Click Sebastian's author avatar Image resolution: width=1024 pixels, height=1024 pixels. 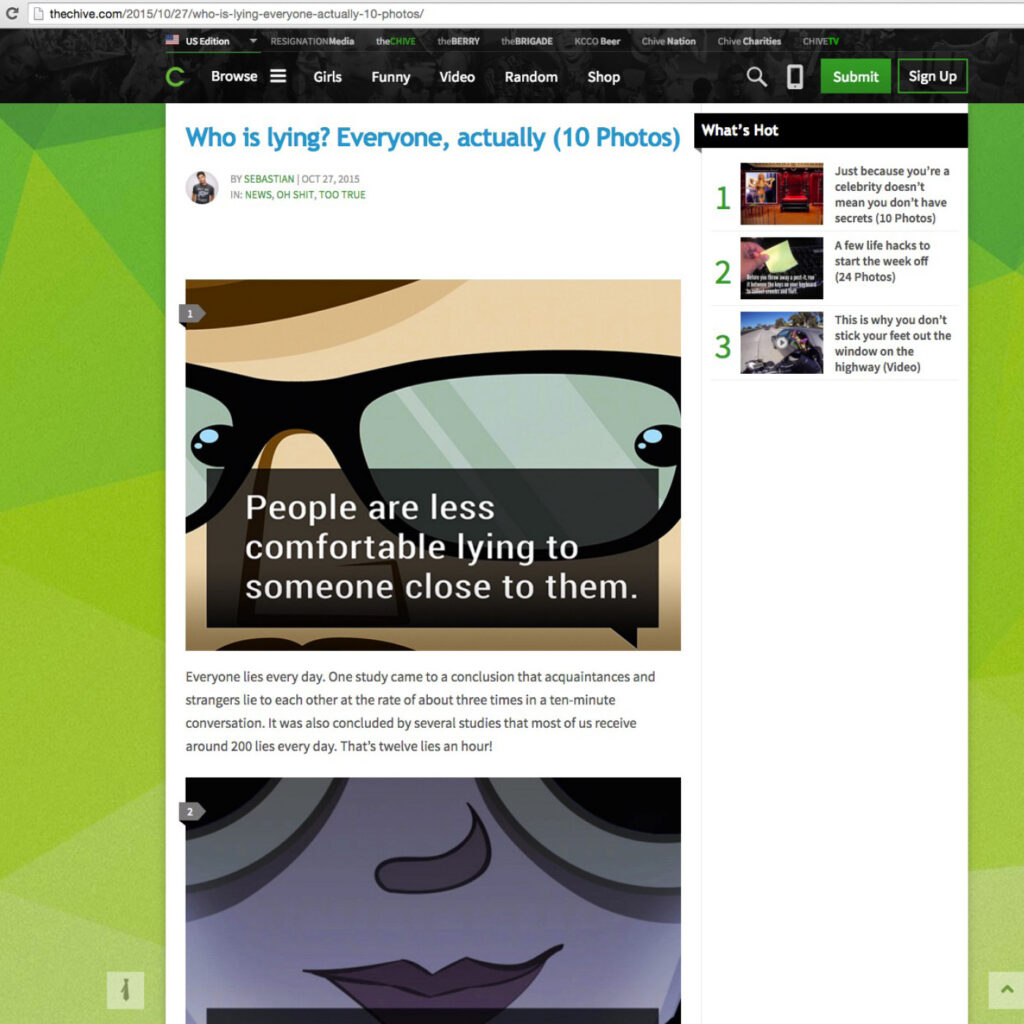pyautogui.click(x=202, y=187)
